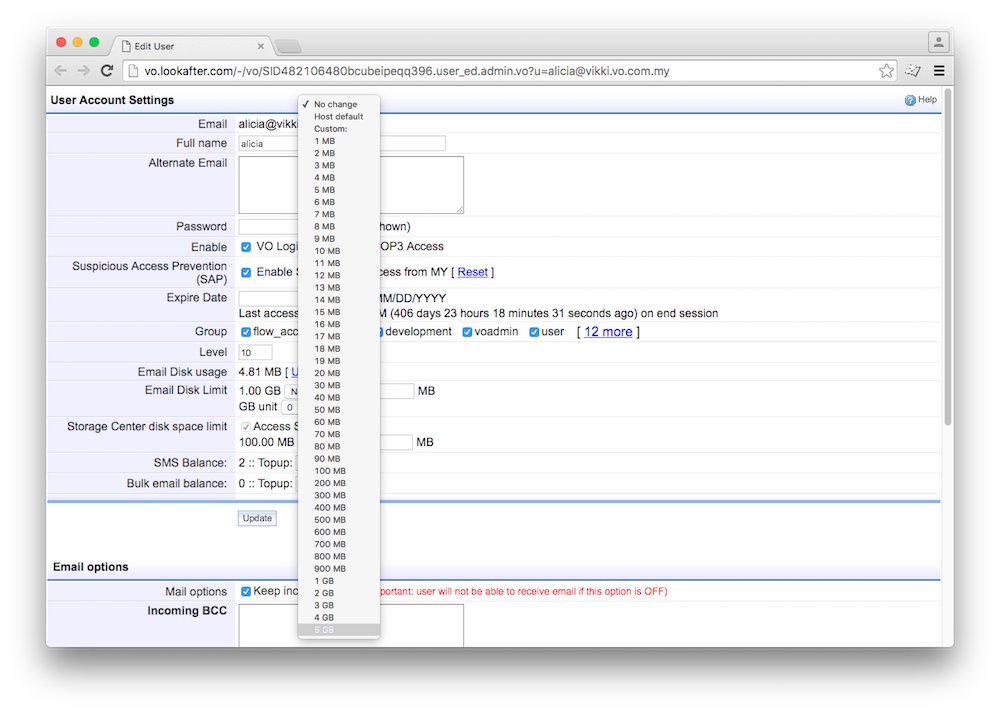Click the address bar URL

click(x=406, y=71)
